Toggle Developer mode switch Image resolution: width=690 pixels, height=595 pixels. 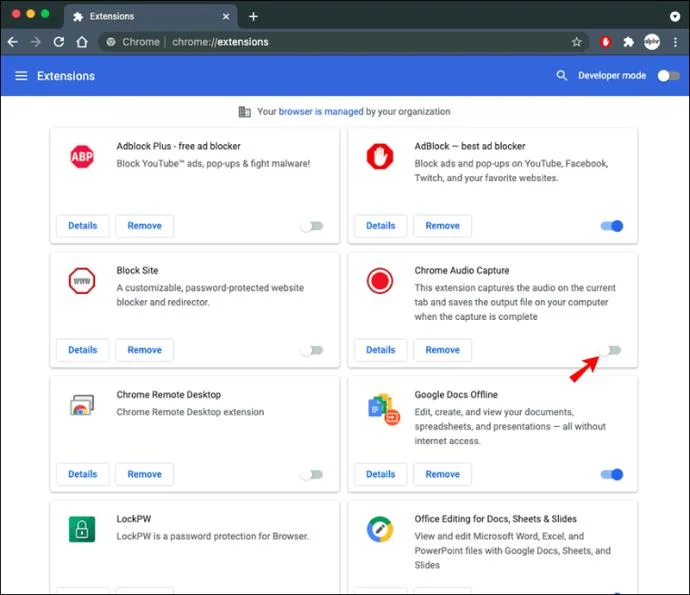pos(668,76)
